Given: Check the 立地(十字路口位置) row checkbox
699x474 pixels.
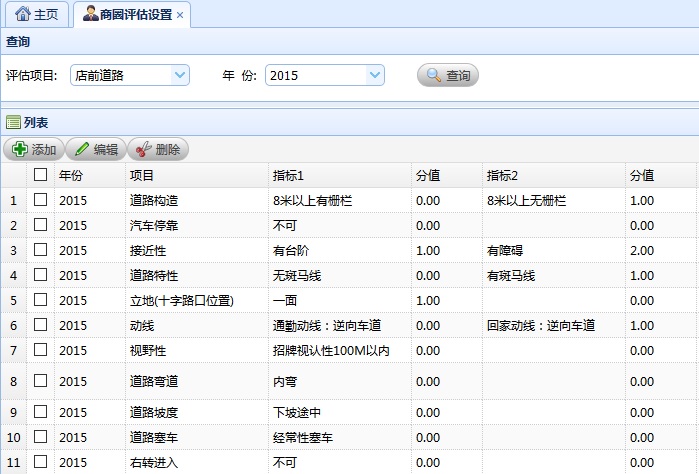Looking at the screenshot, I should (41, 299).
